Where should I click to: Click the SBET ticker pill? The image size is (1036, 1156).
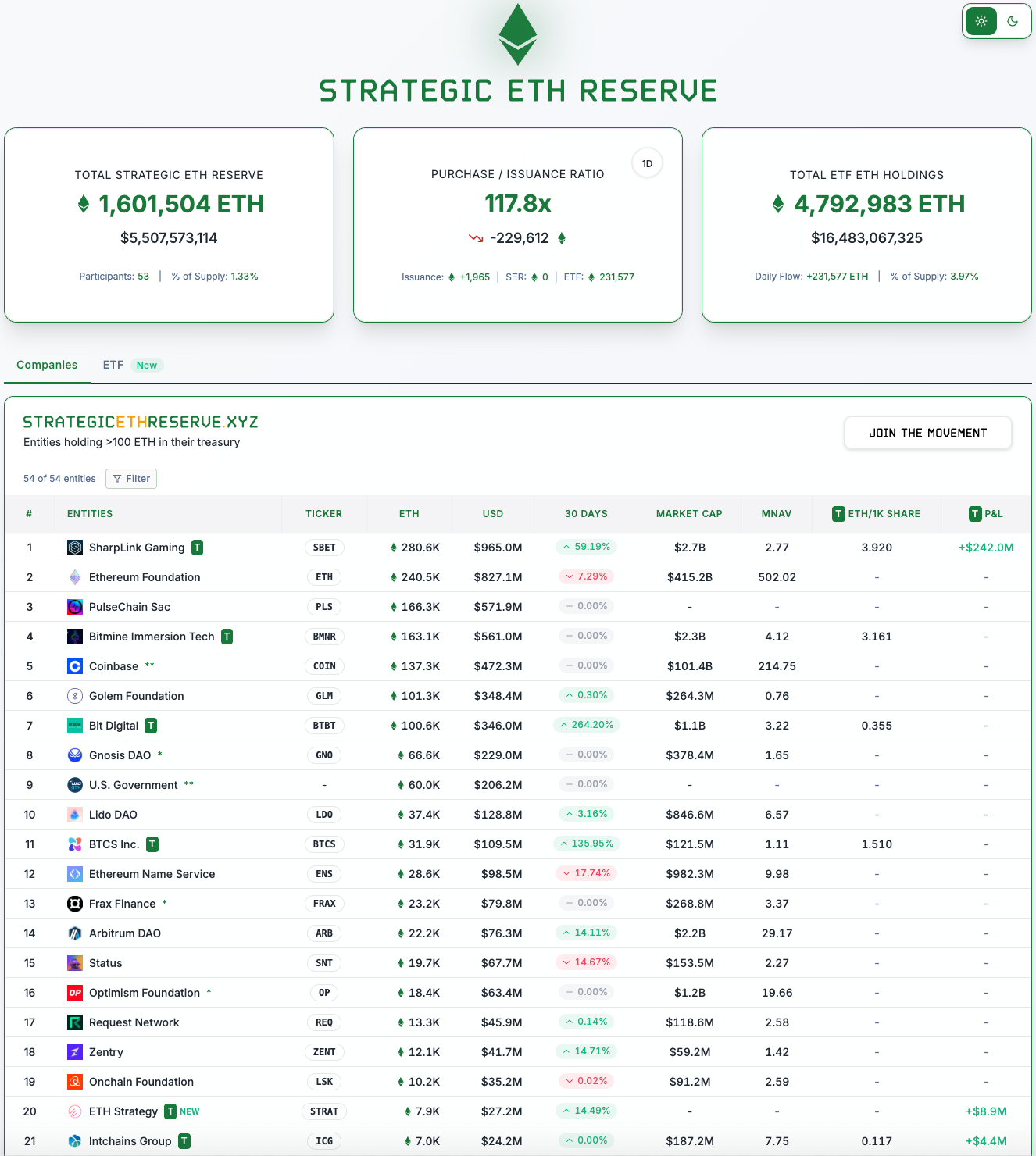324,548
